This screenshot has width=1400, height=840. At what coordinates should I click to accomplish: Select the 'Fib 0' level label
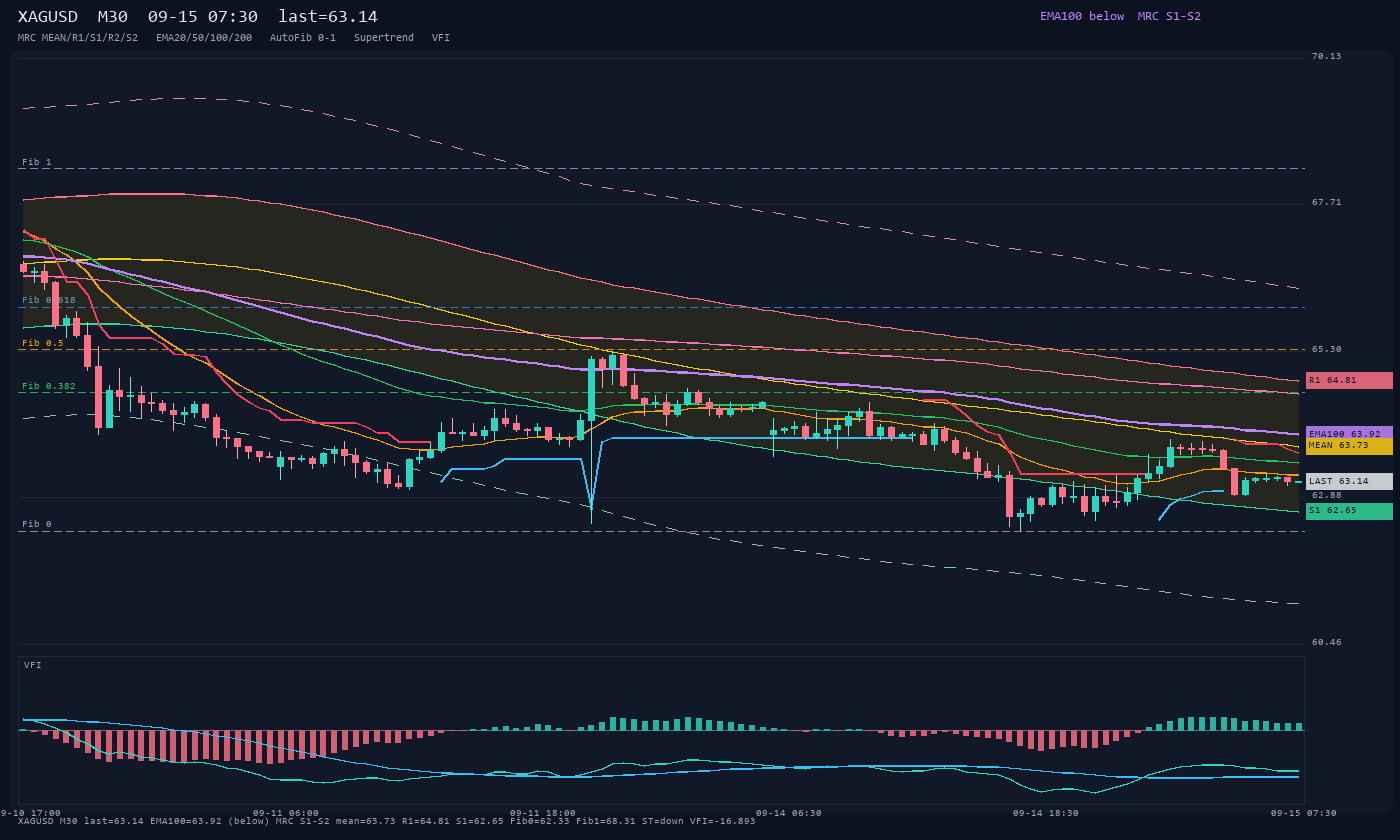pyautogui.click(x=37, y=524)
